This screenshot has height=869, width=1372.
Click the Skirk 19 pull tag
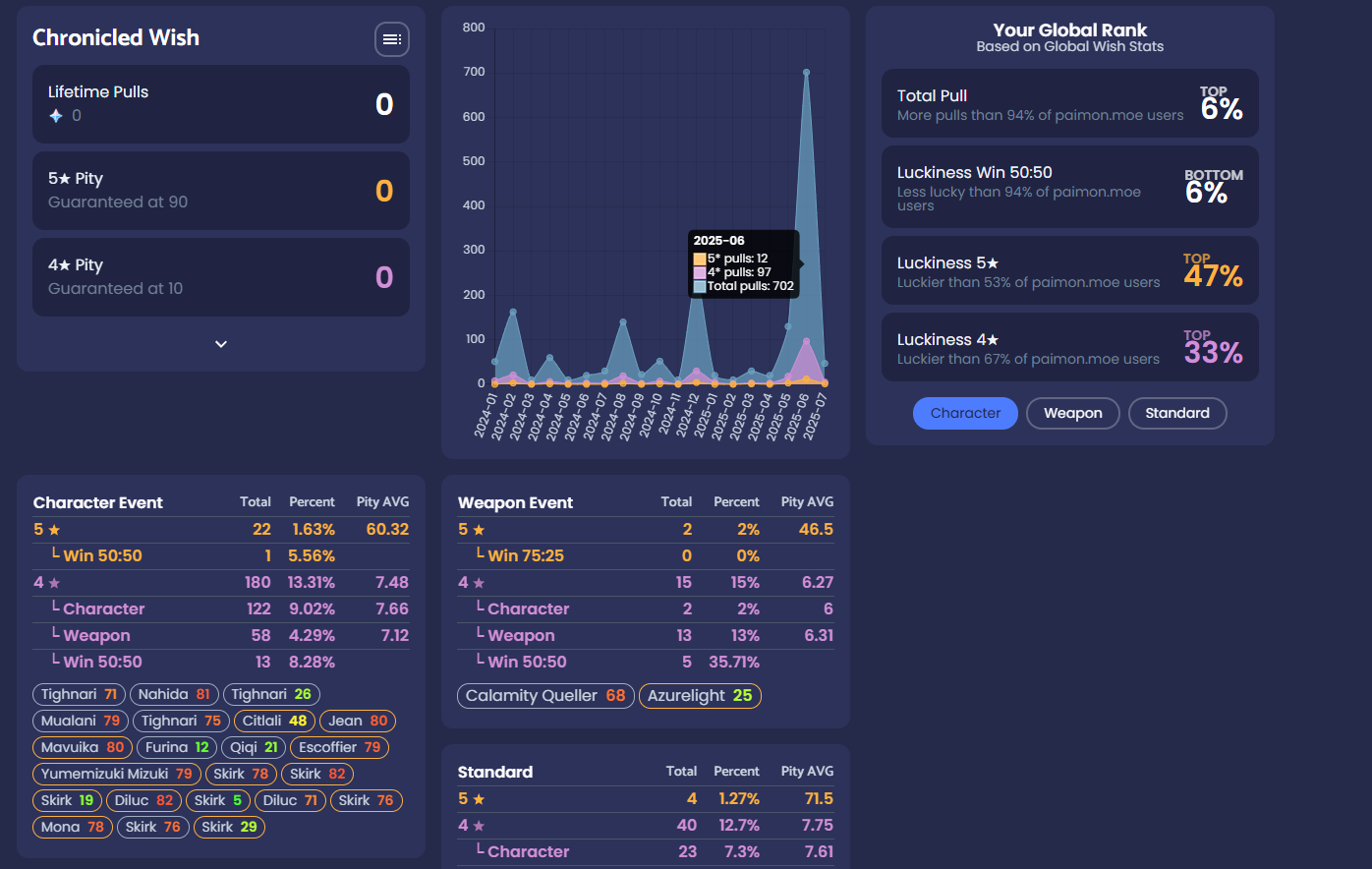click(x=68, y=800)
